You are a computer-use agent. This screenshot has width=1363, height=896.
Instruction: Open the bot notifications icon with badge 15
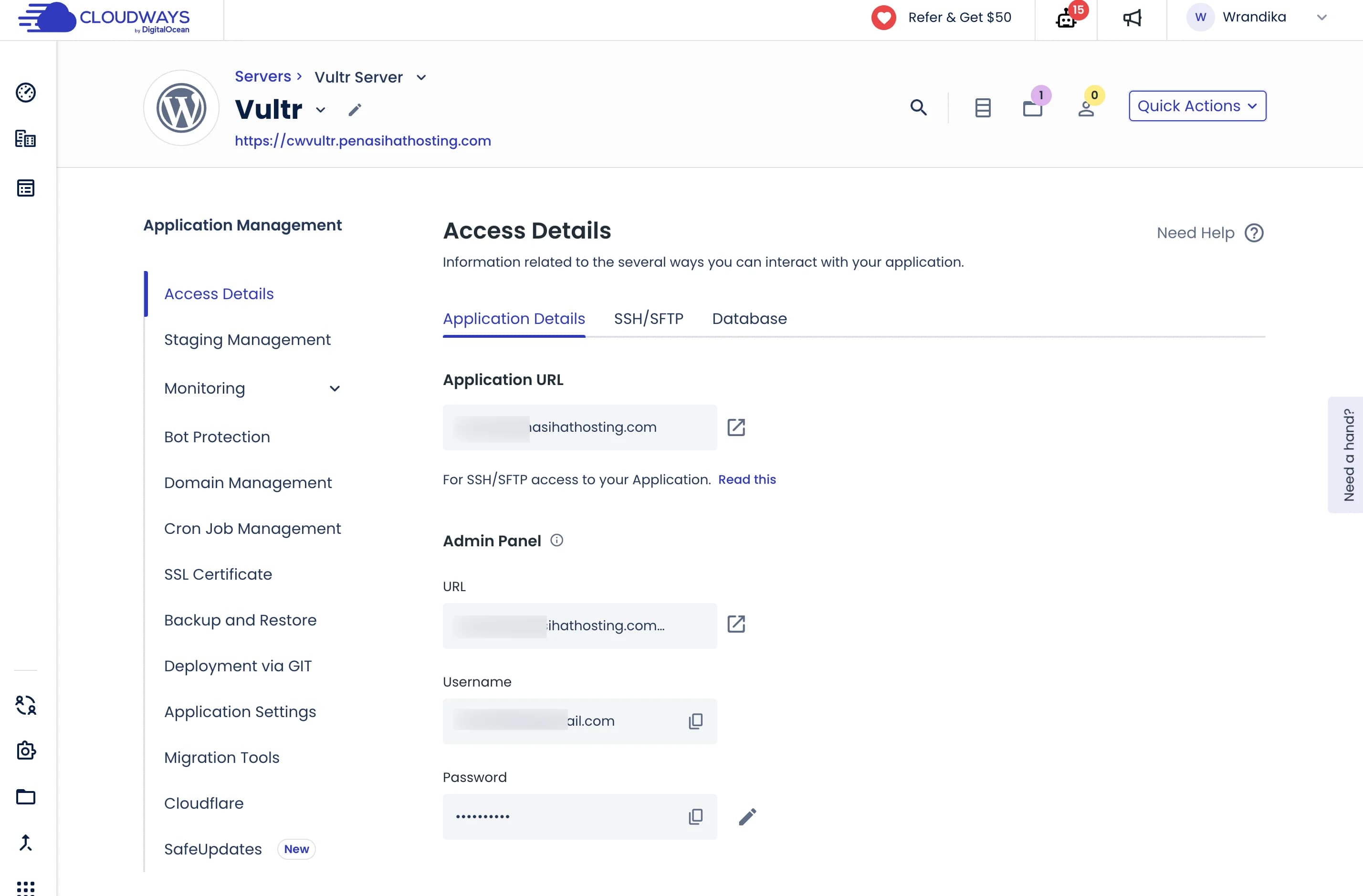click(x=1066, y=19)
